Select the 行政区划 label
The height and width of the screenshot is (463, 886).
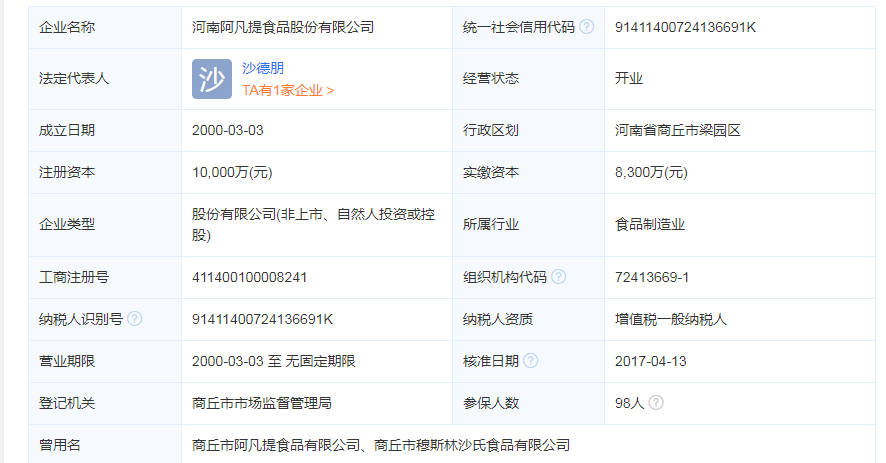point(490,130)
